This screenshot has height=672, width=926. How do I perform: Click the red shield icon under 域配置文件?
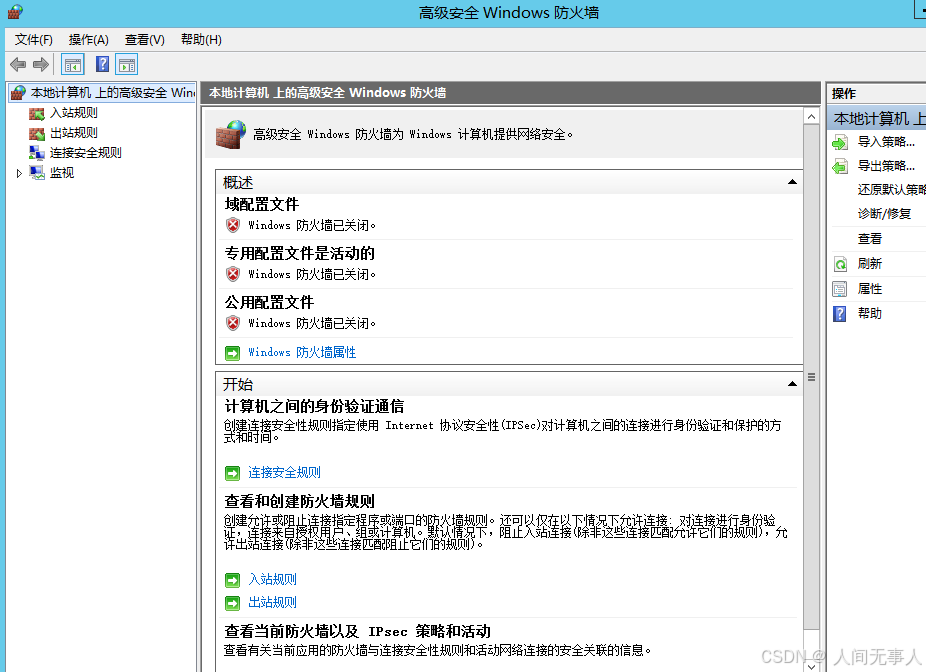coord(233,225)
